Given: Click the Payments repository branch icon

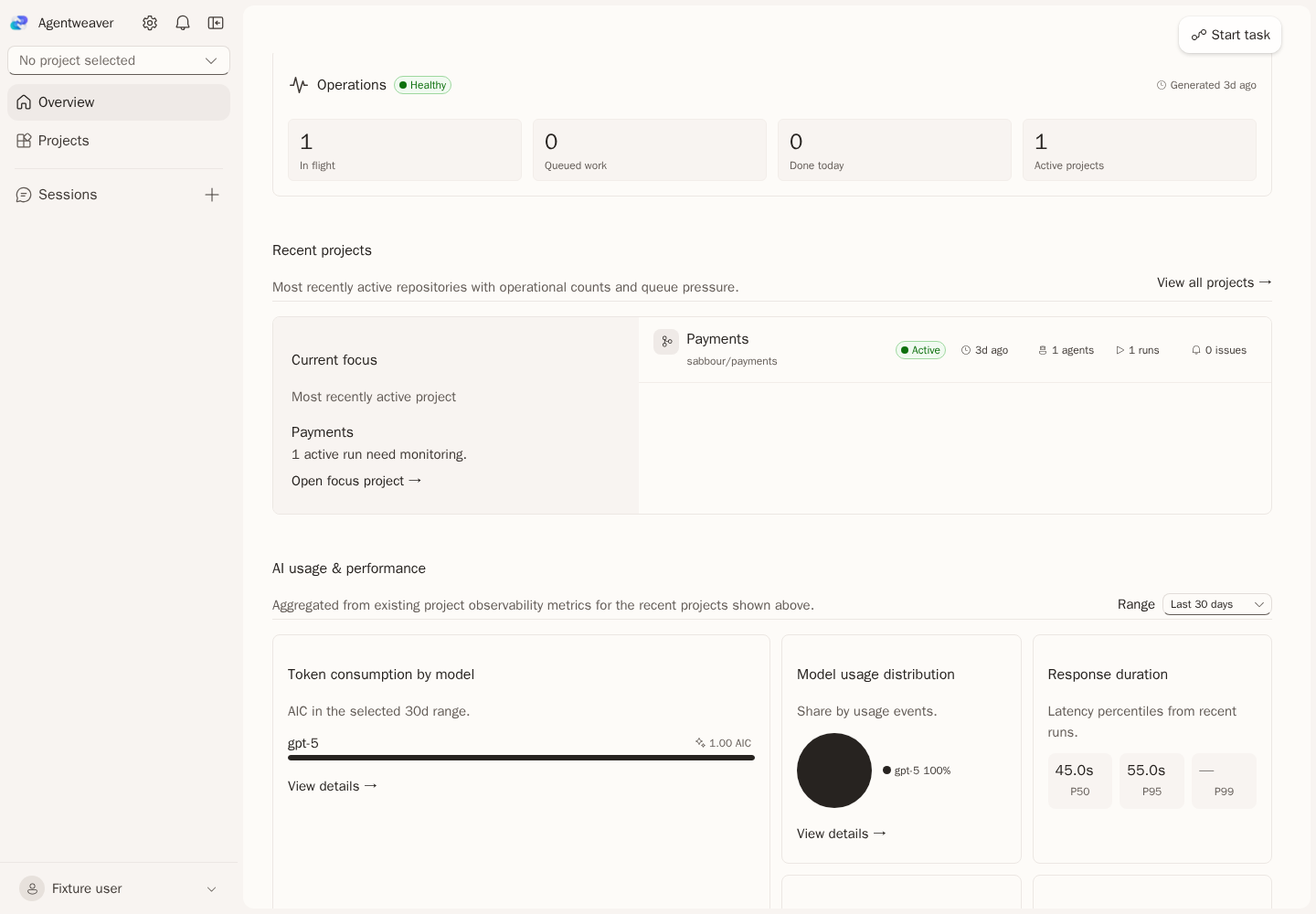Looking at the screenshot, I should tap(666, 342).
